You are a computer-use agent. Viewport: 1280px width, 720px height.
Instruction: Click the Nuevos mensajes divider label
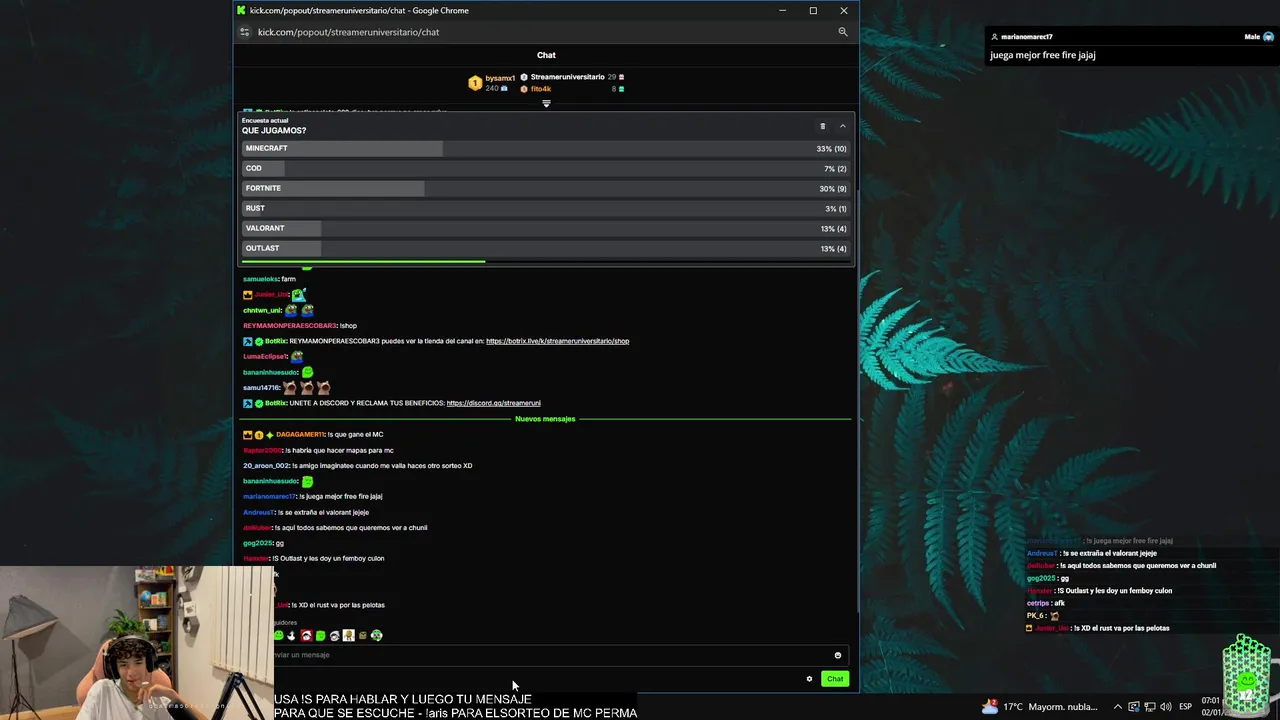[545, 419]
